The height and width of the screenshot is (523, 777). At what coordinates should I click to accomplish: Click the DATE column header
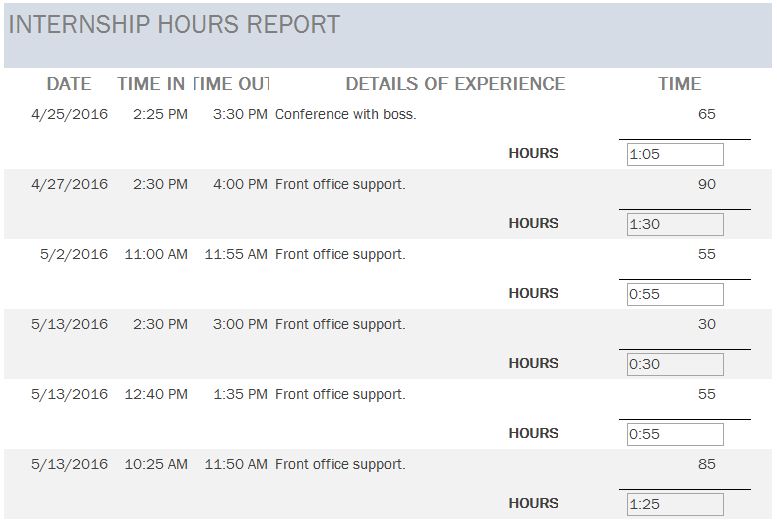click(69, 84)
